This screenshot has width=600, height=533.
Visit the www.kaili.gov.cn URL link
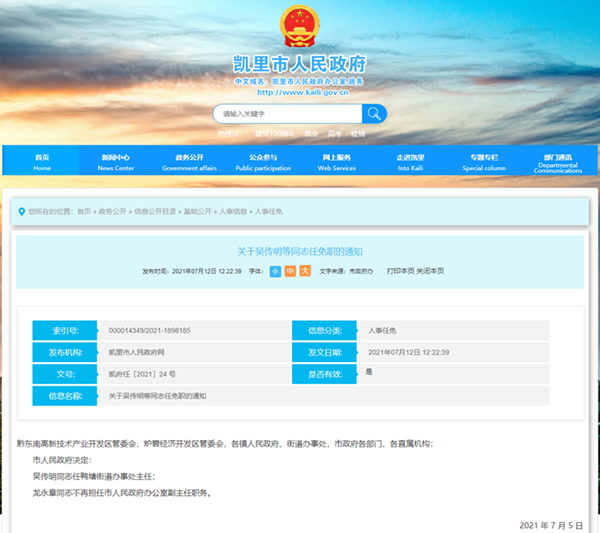299,92
